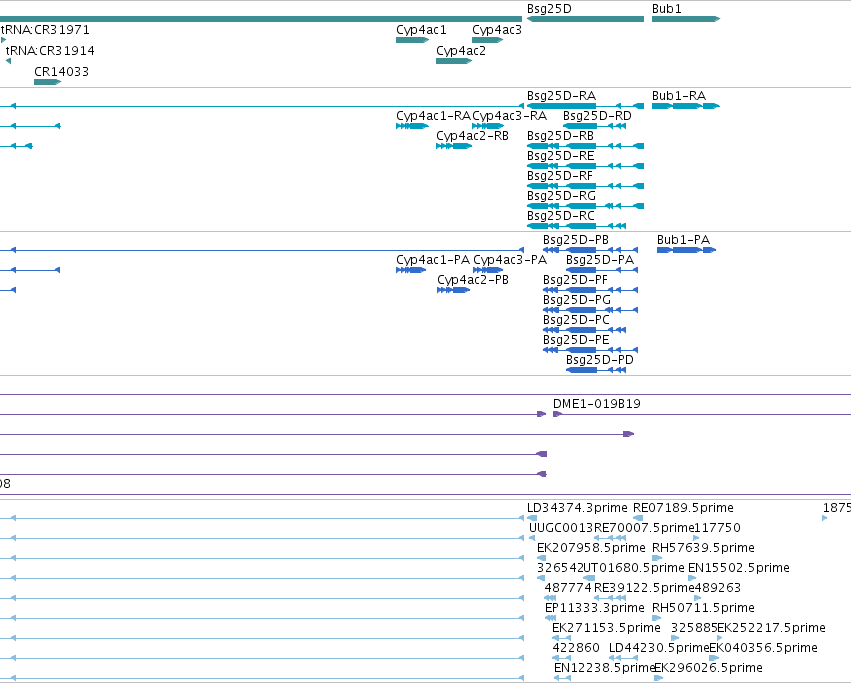Select protein label Bsg25D-PE
The height and width of the screenshot is (683, 851).
576,340
